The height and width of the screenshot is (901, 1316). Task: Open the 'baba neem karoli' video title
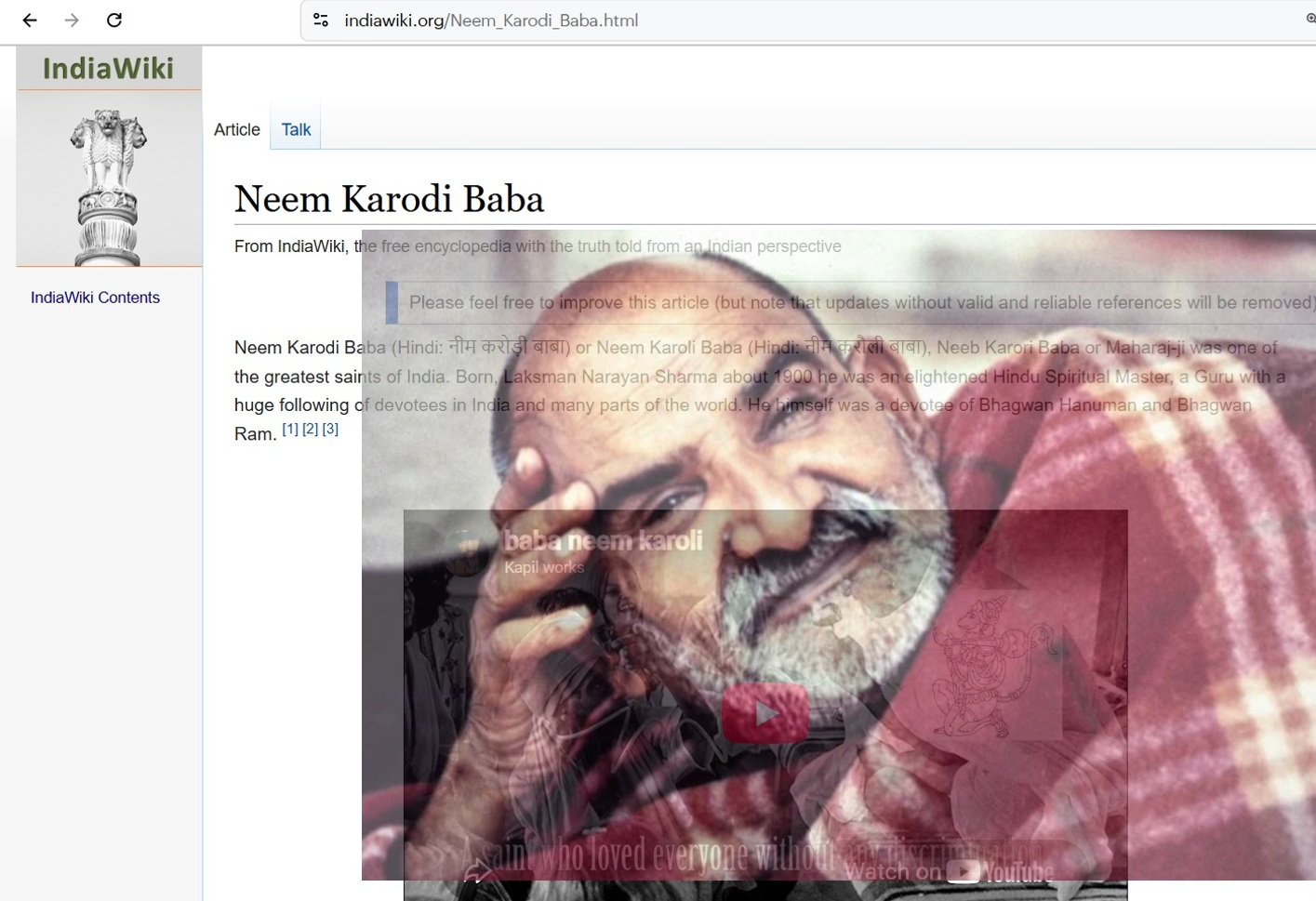[x=604, y=540]
